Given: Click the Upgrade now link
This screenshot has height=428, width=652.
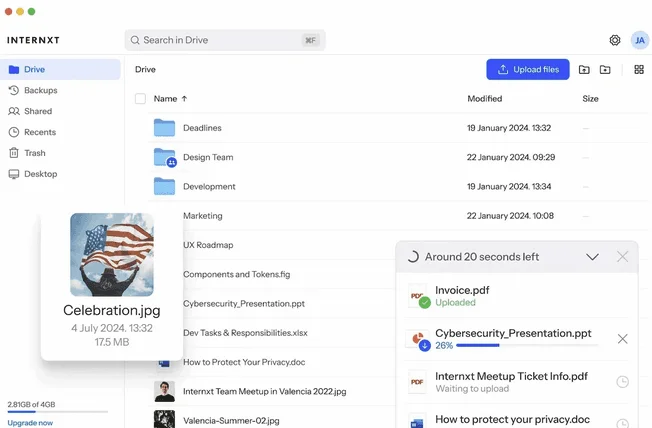Looking at the screenshot, I should (30, 423).
